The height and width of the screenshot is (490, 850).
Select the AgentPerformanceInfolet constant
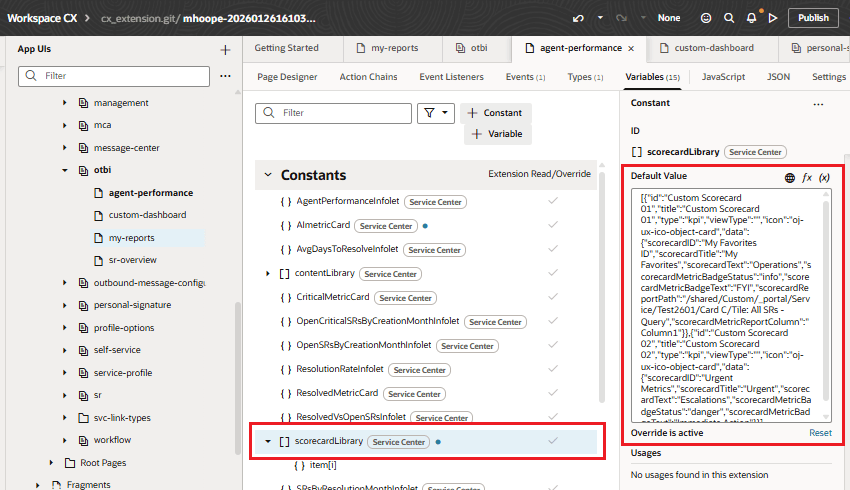pos(347,201)
